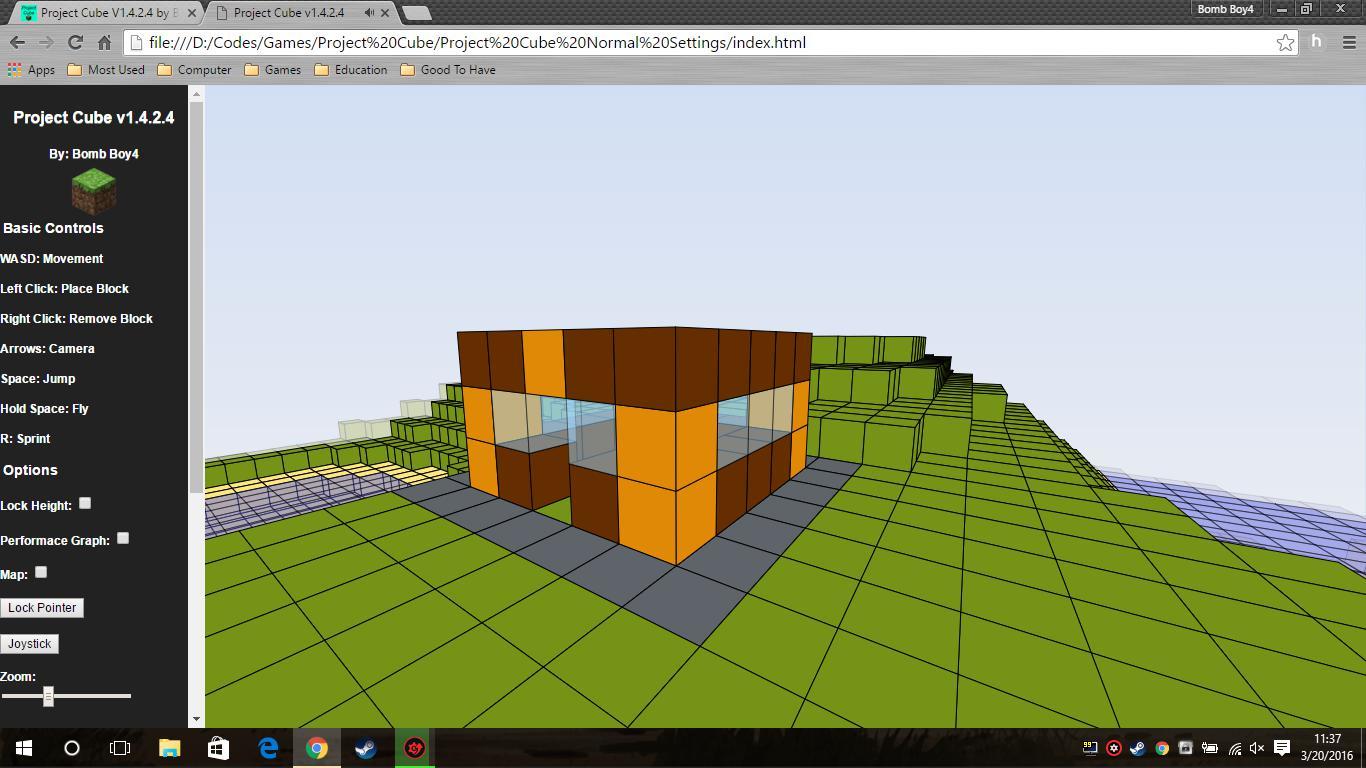Mute the second tab's audio icon
1366x768 pixels.
point(370,13)
